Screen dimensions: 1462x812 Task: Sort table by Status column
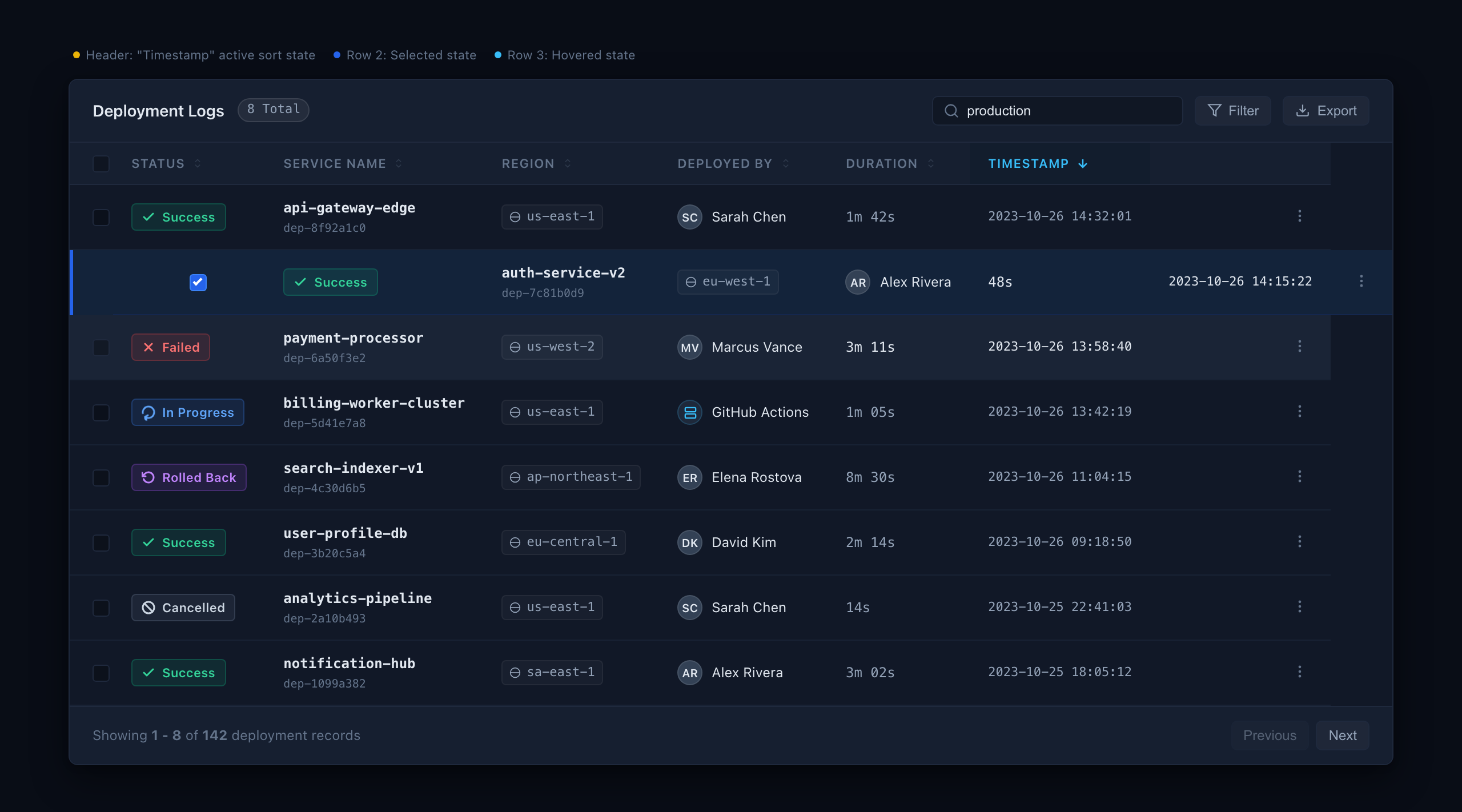[x=166, y=164]
